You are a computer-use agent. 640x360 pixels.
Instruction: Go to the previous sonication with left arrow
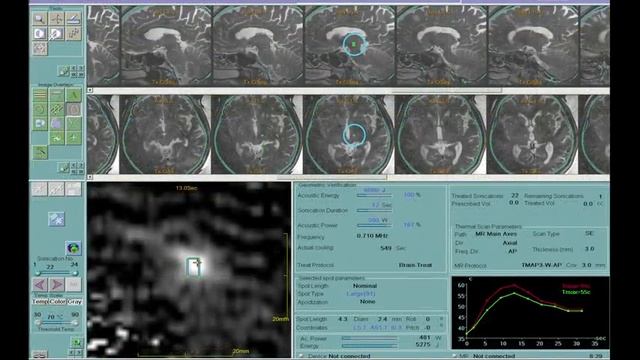[40, 284]
